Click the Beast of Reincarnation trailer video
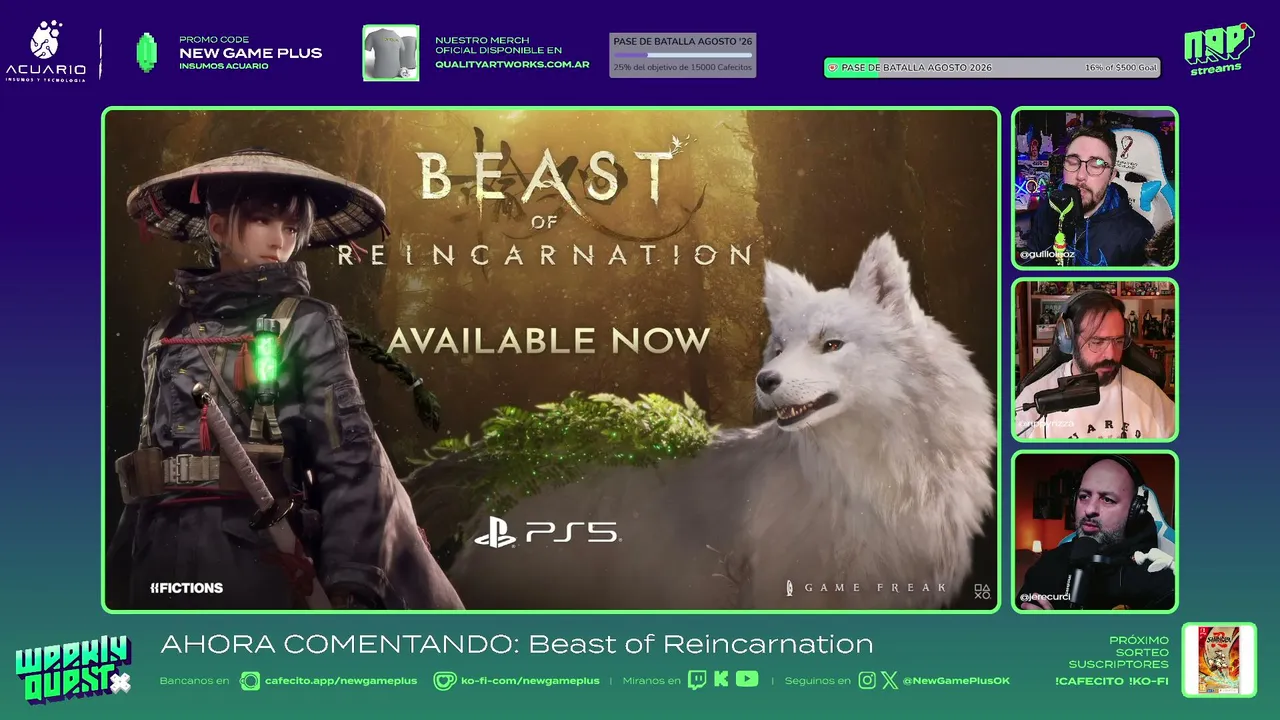The width and height of the screenshot is (1280, 720). 551,360
